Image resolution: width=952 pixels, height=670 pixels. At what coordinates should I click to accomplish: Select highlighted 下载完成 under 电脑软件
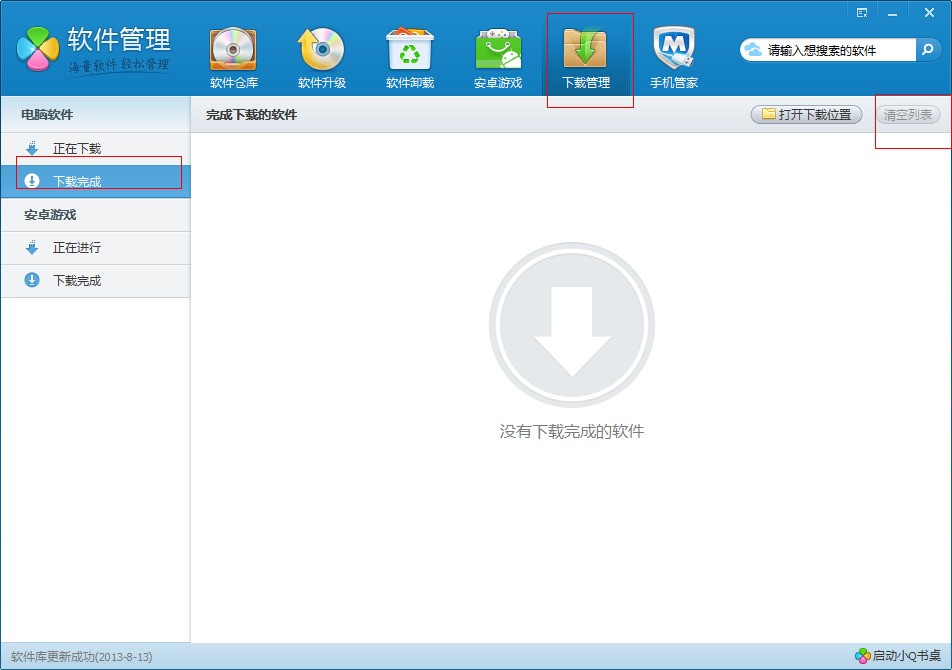(96, 181)
